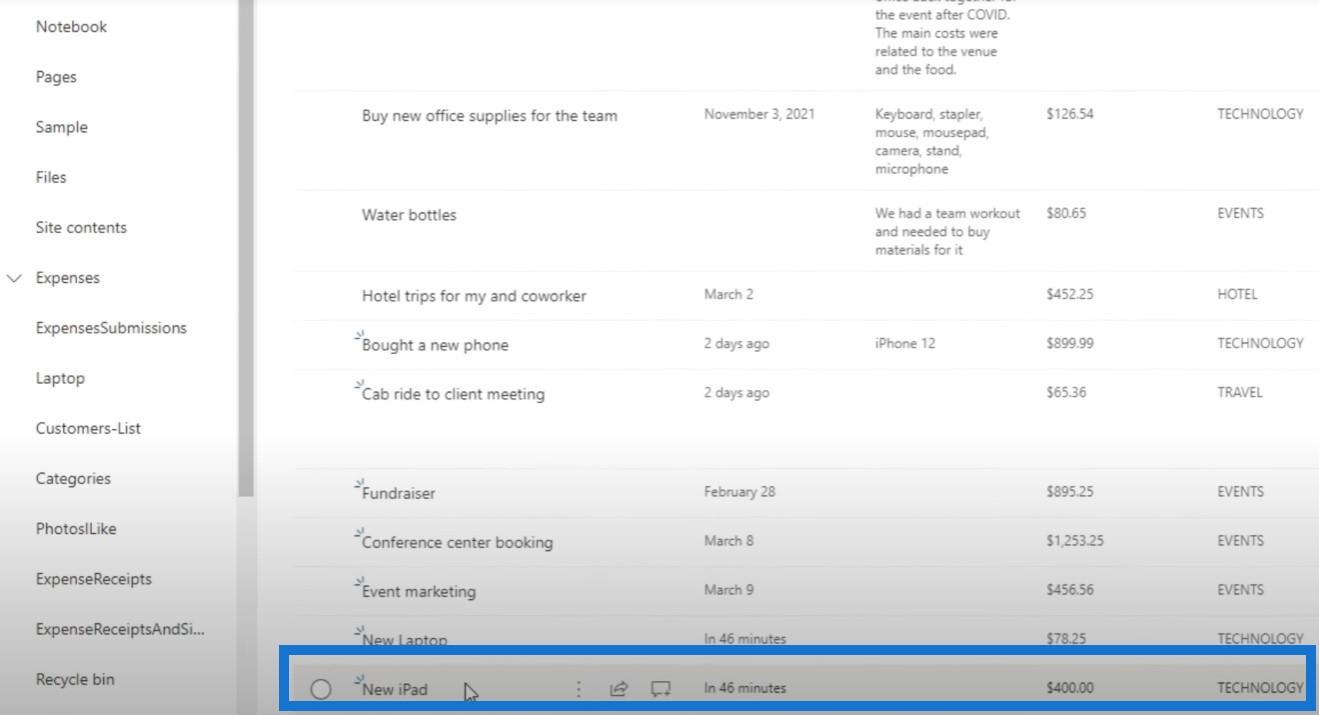1319x715 pixels.
Task: Open the 'New iPad' item title
Action: coord(395,689)
